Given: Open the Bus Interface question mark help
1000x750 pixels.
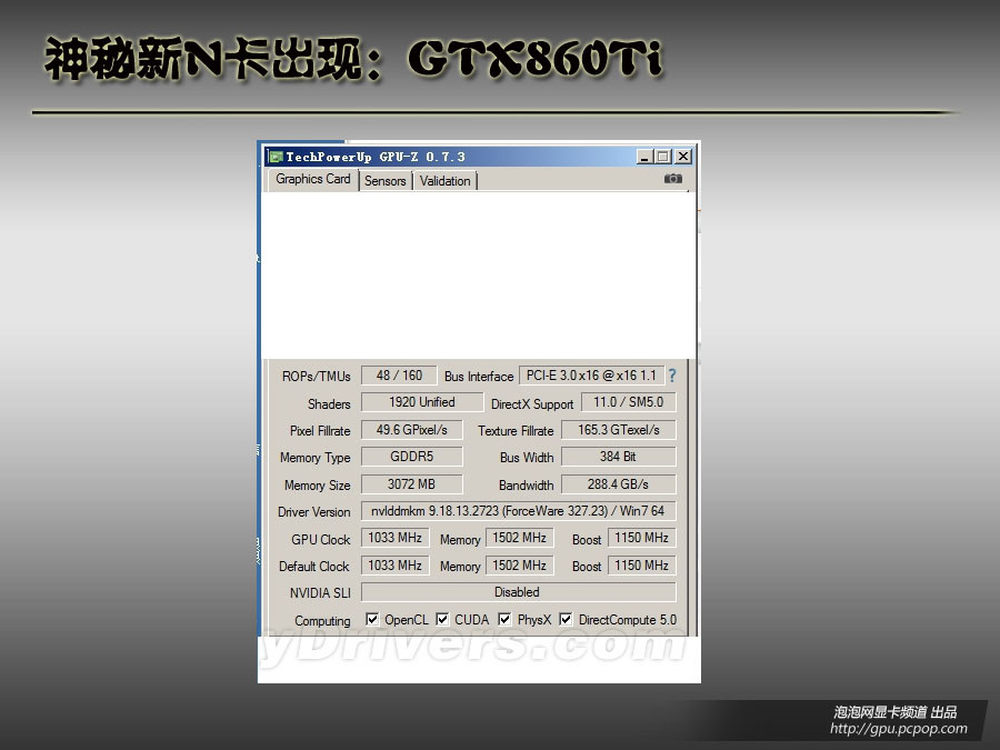Looking at the screenshot, I should [672, 376].
